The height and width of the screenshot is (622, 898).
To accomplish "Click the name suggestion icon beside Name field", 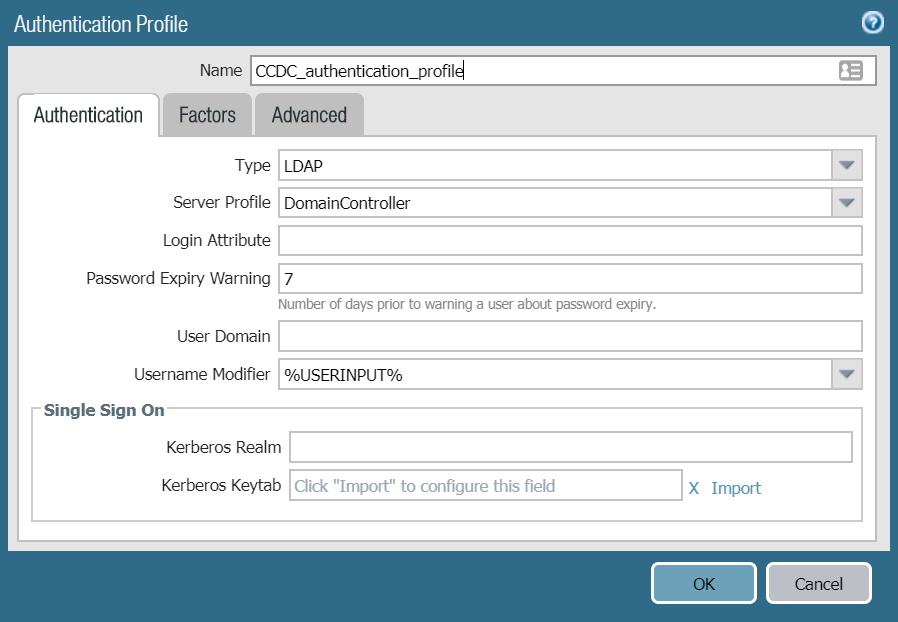I will pyautogui.click(x=849, y=70).
